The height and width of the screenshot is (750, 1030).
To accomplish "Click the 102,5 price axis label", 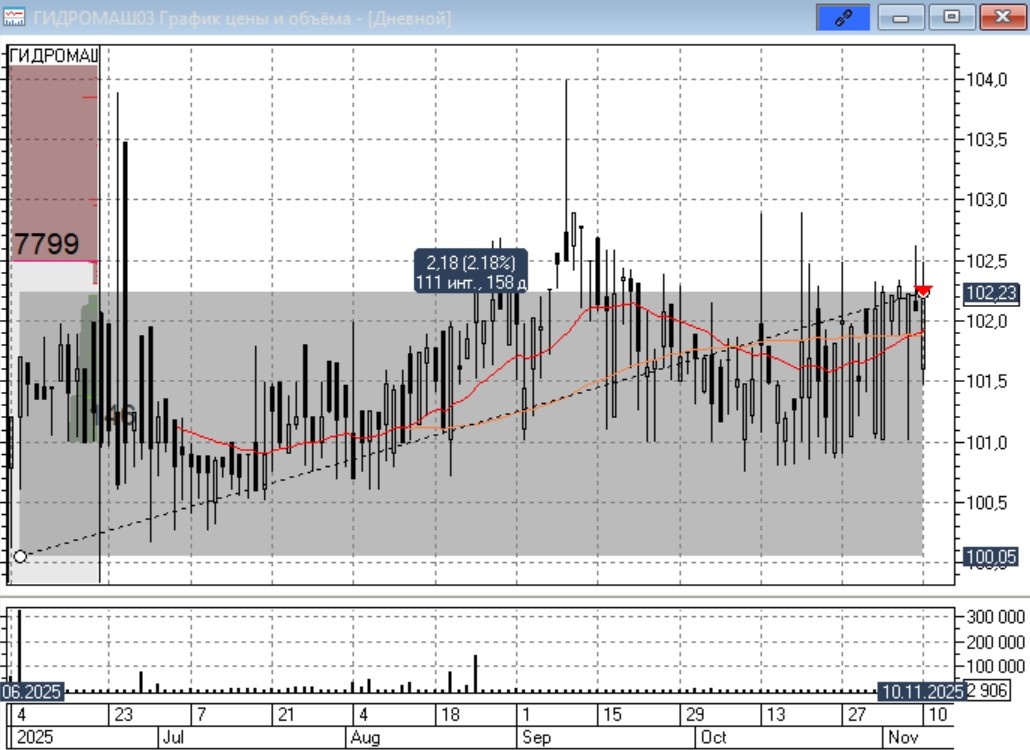I will point(987,261).
